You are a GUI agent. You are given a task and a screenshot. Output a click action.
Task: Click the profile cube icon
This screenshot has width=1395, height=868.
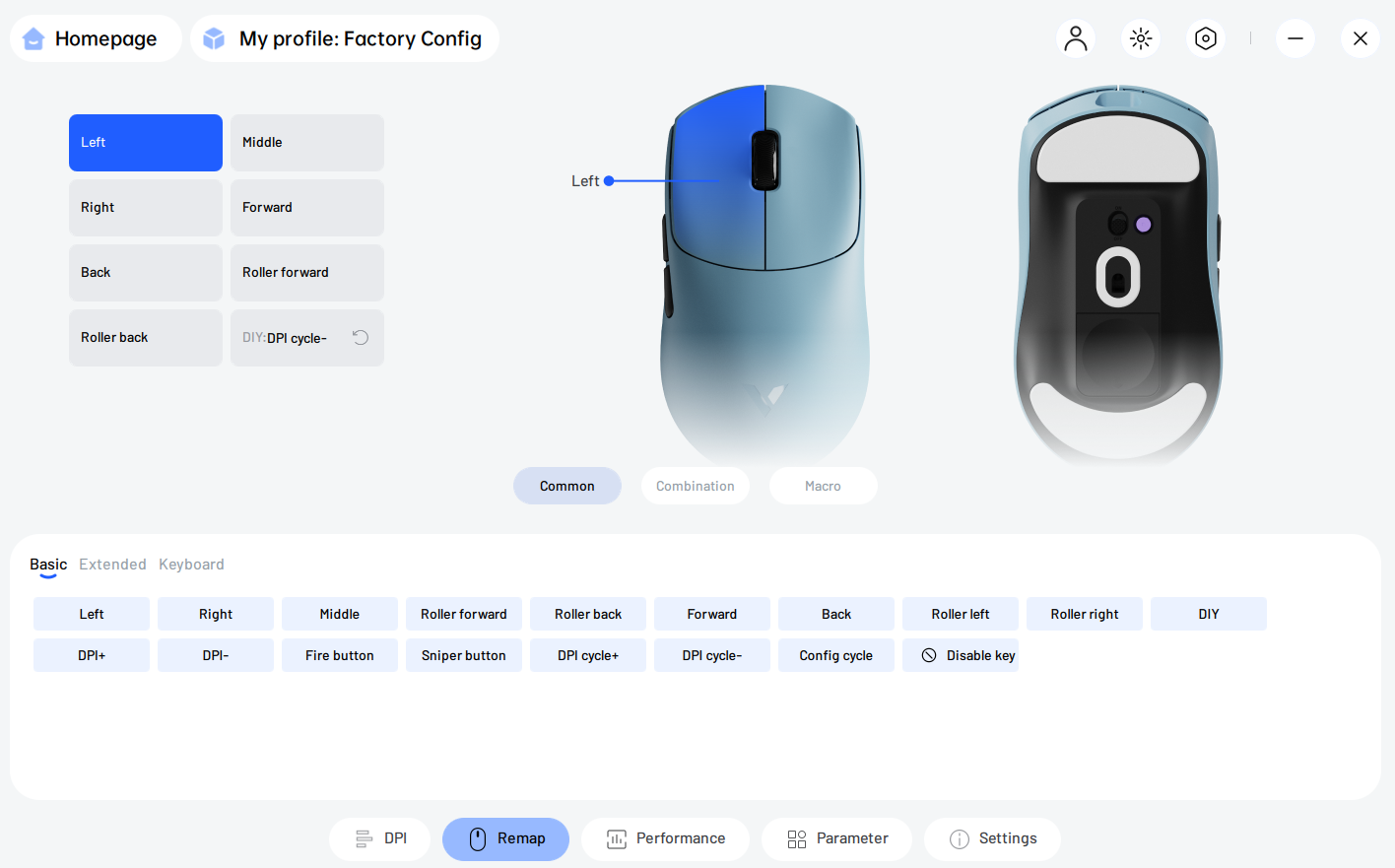214,38
